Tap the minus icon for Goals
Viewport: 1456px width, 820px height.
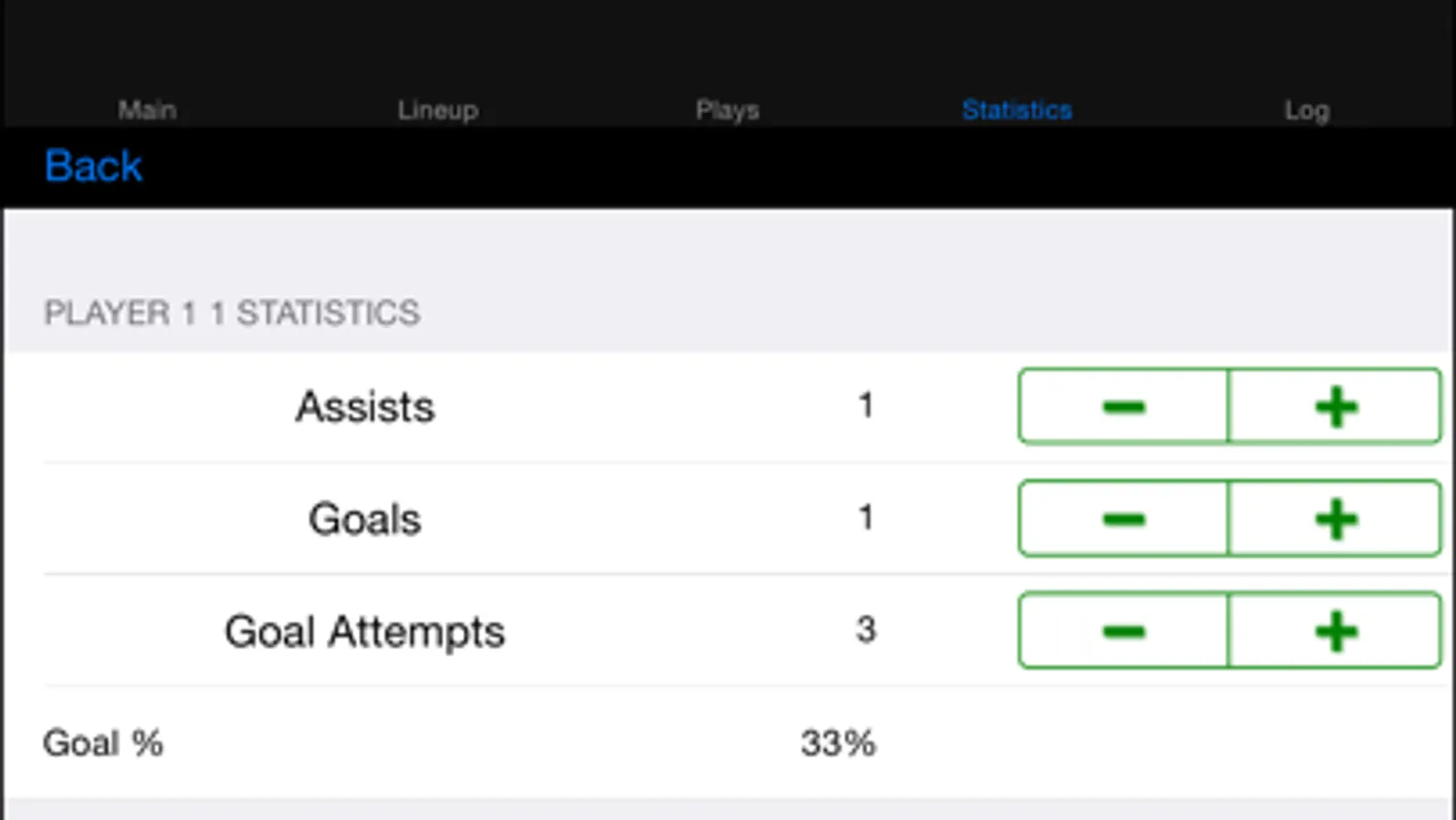coord(1124,518)
